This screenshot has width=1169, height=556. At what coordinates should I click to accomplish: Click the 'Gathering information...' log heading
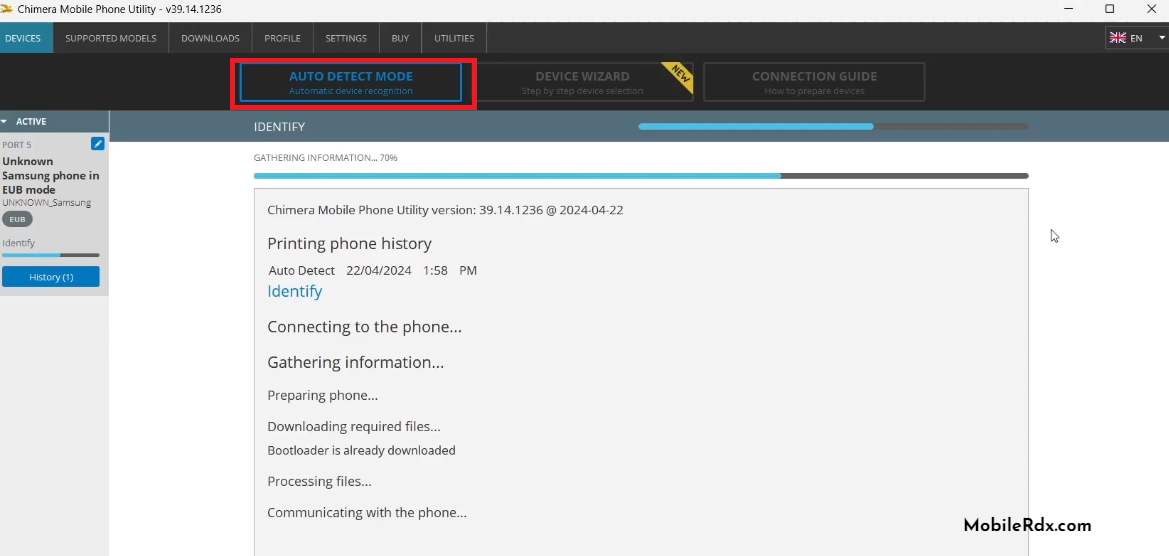[356, 363]
